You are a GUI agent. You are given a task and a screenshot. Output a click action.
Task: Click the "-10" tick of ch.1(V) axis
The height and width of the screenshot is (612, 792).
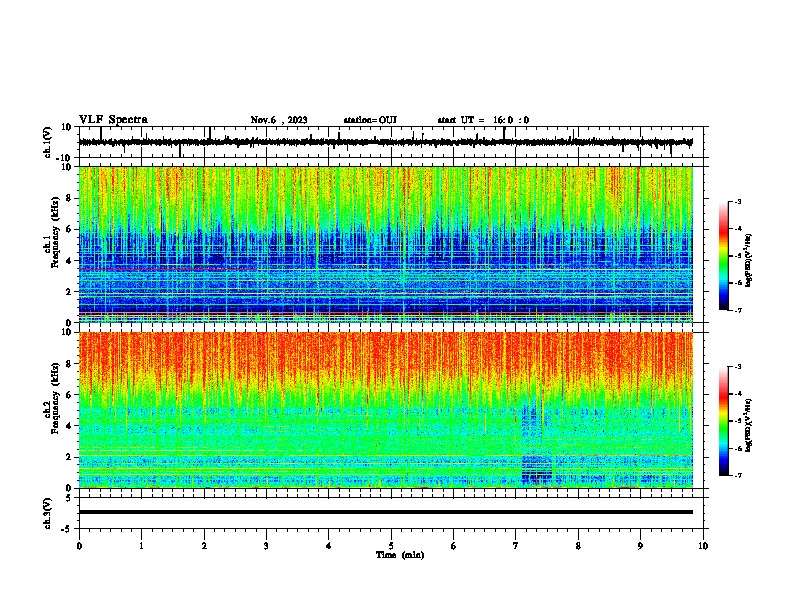(65, 158)
